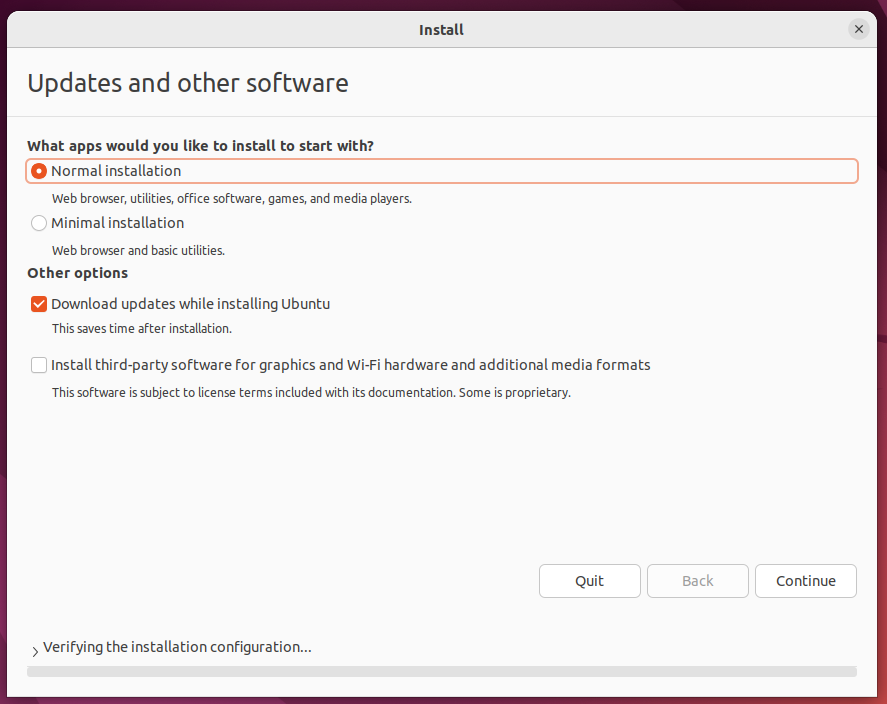Viewport: 887px width, 704px height.
Task: Go to the previous step with Back
Action: 697,581
